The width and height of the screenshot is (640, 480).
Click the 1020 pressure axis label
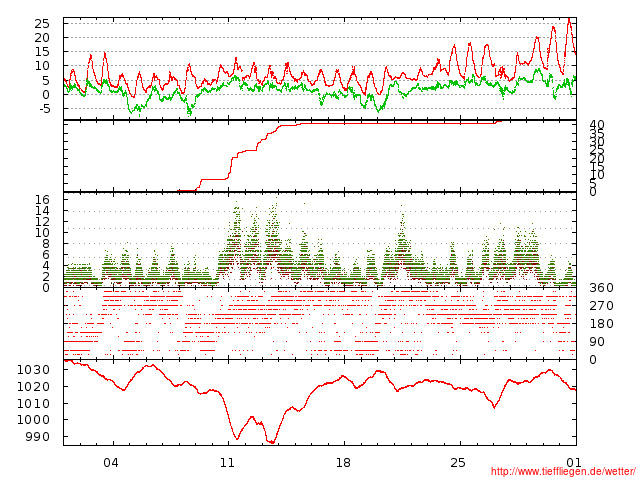[x=33, y=387]
